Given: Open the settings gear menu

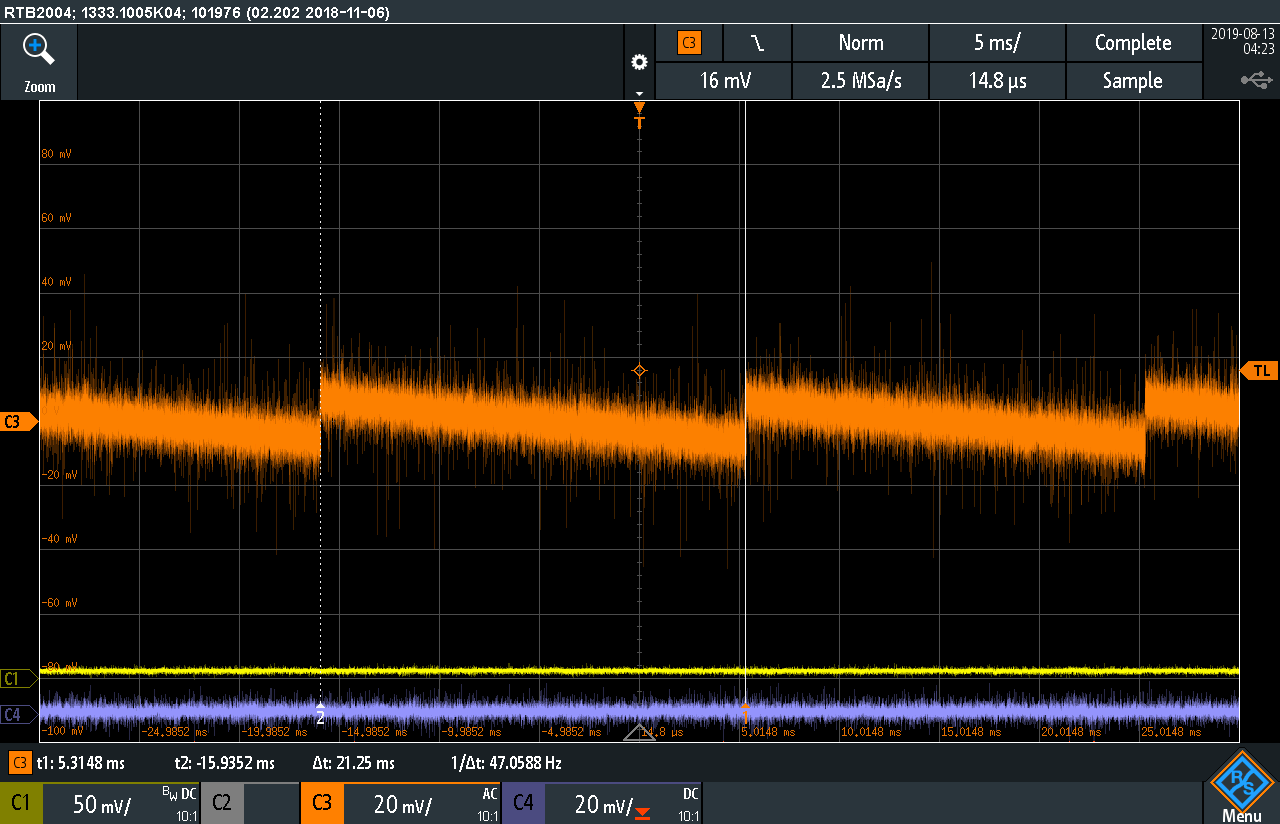Looking at the screenshot, I should click(x=640, y=62).
